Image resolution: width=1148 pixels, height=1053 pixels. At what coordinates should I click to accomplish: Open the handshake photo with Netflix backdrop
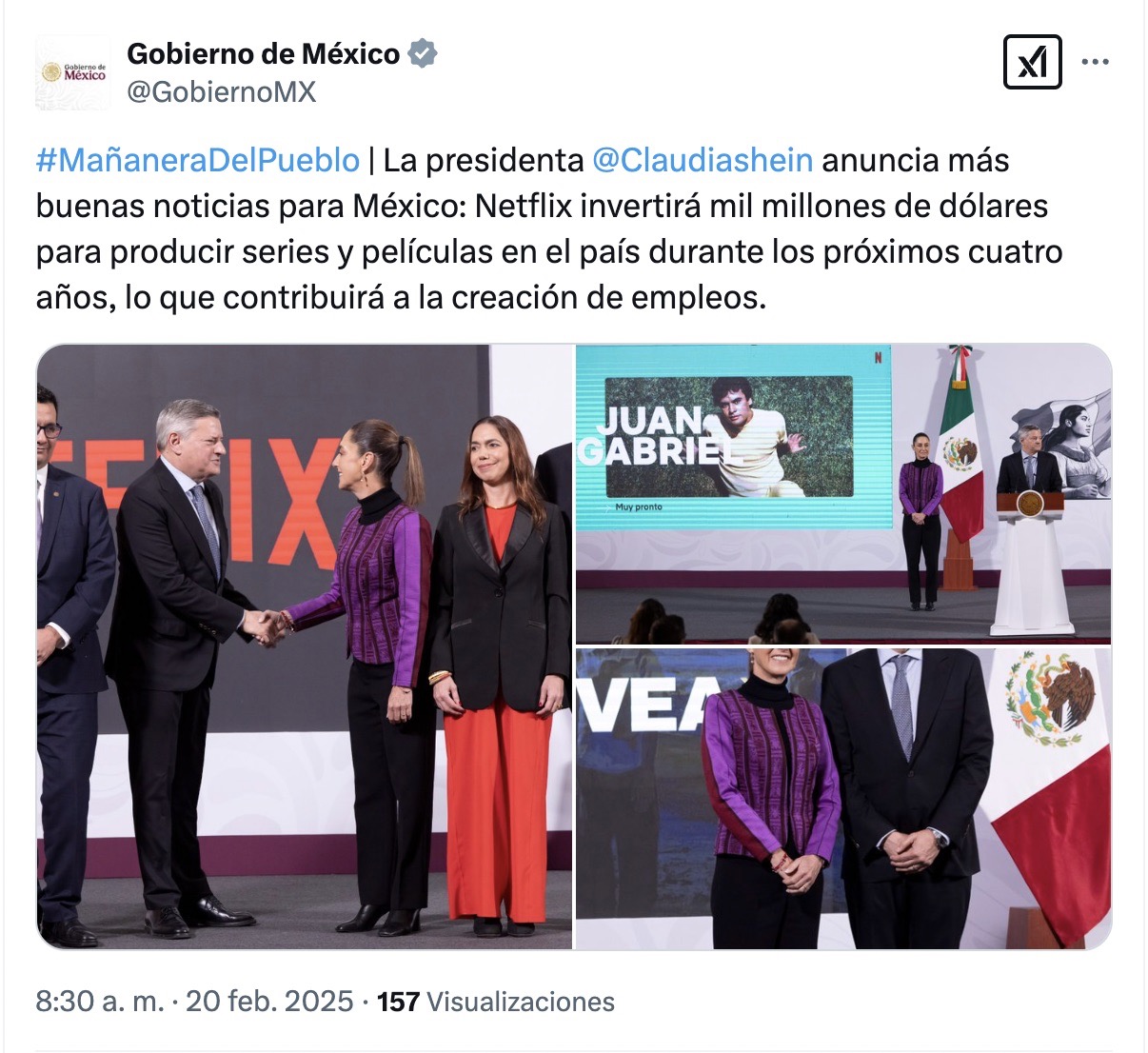pyautogui.click(x=305, y=646)
